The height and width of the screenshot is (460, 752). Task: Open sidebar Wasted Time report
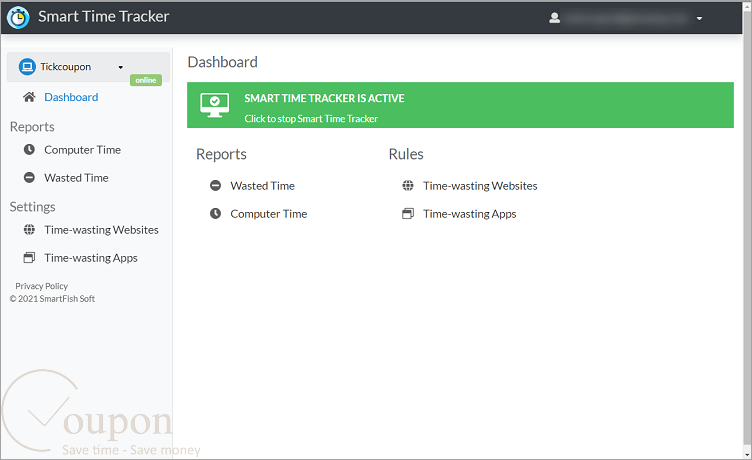pos(76,177)
